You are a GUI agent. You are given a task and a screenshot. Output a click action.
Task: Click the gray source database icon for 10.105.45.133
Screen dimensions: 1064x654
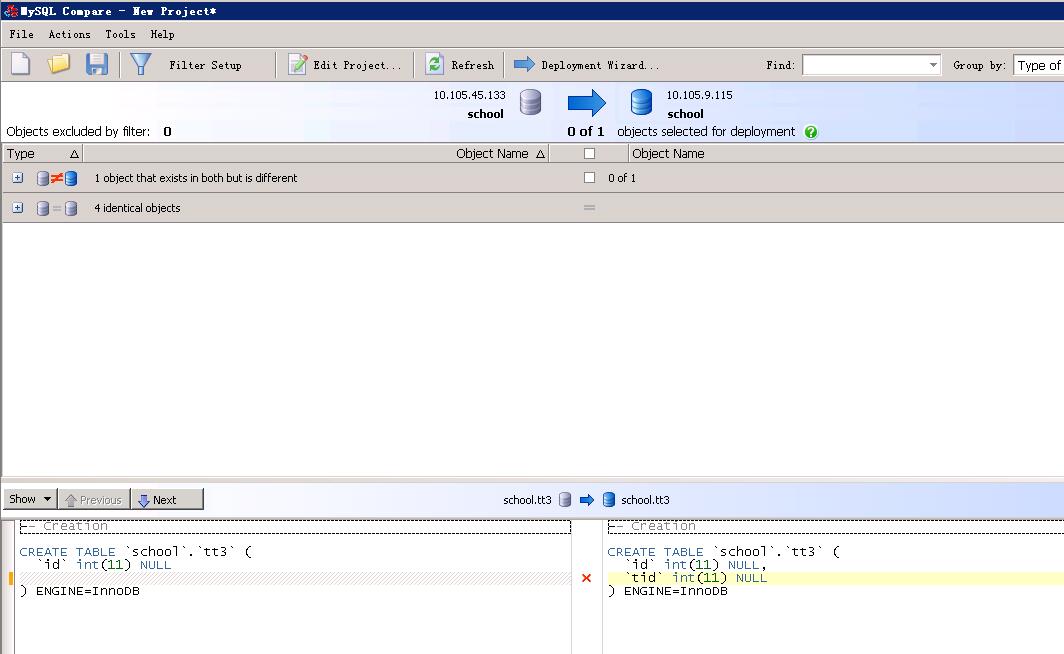point(531,102)
